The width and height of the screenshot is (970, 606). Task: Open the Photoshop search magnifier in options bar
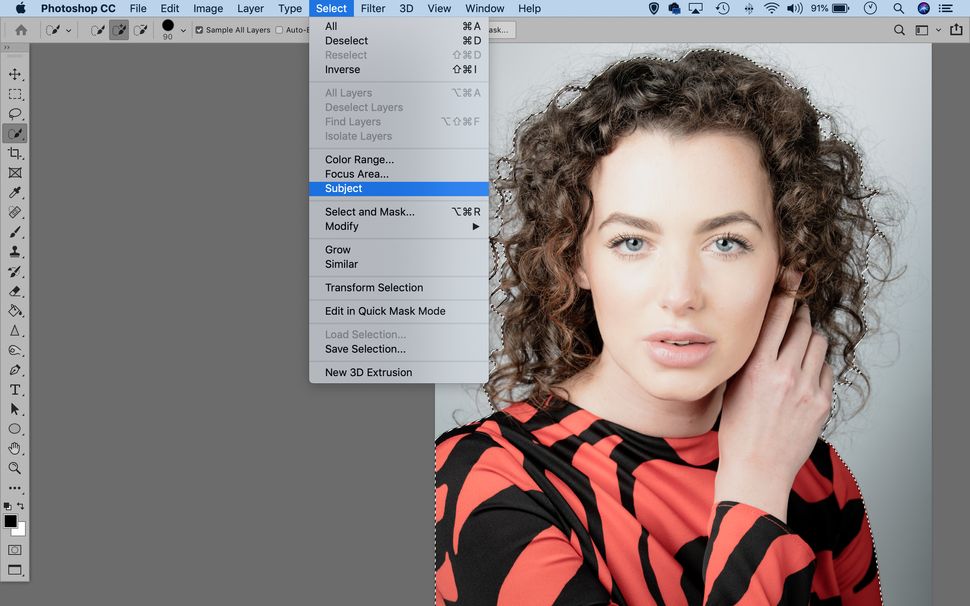(x=899, y=30)
